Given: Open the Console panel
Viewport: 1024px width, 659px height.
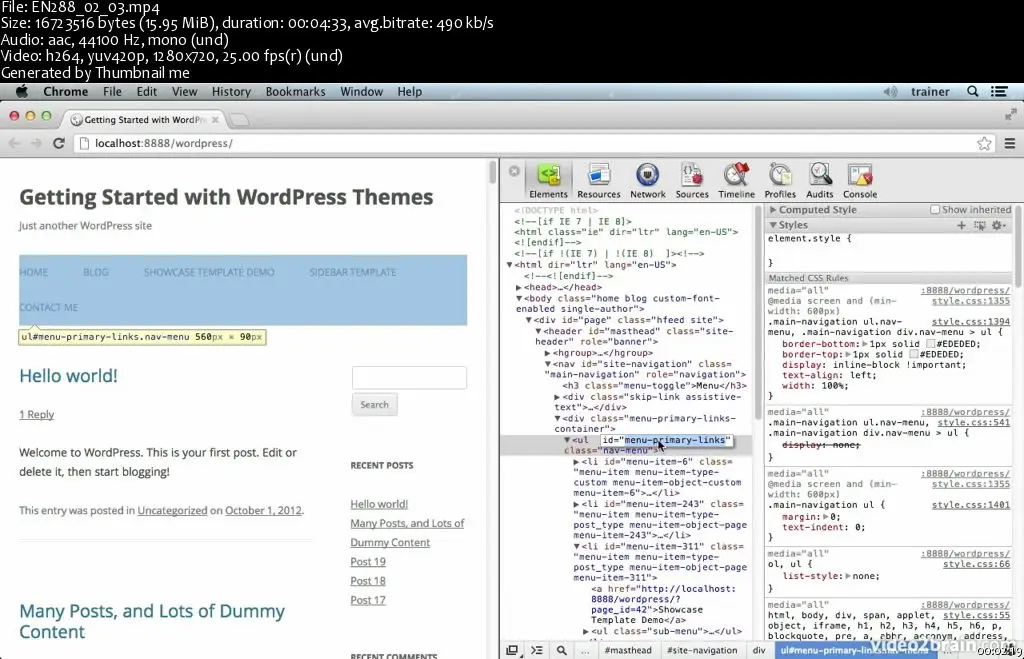Looking at the screenshot, I should point(859,180).
